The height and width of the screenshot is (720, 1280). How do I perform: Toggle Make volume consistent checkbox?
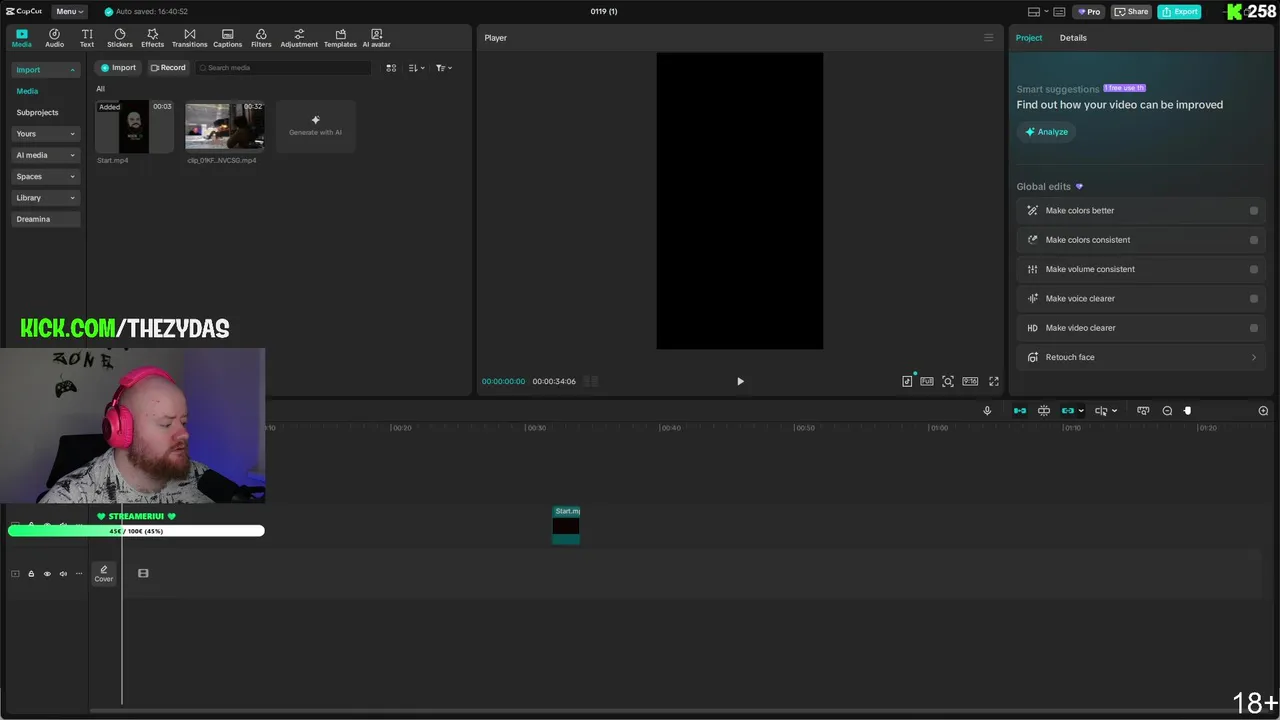(x=1254, y=269)
